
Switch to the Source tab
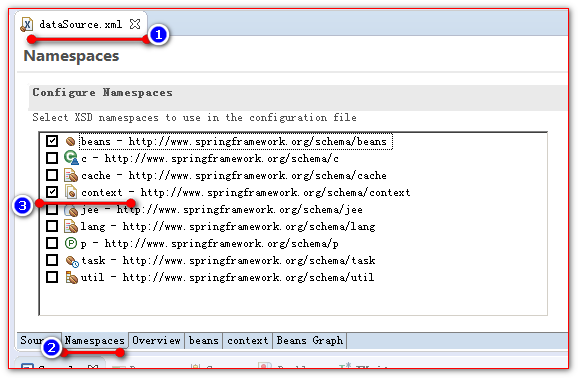[39, 340]
